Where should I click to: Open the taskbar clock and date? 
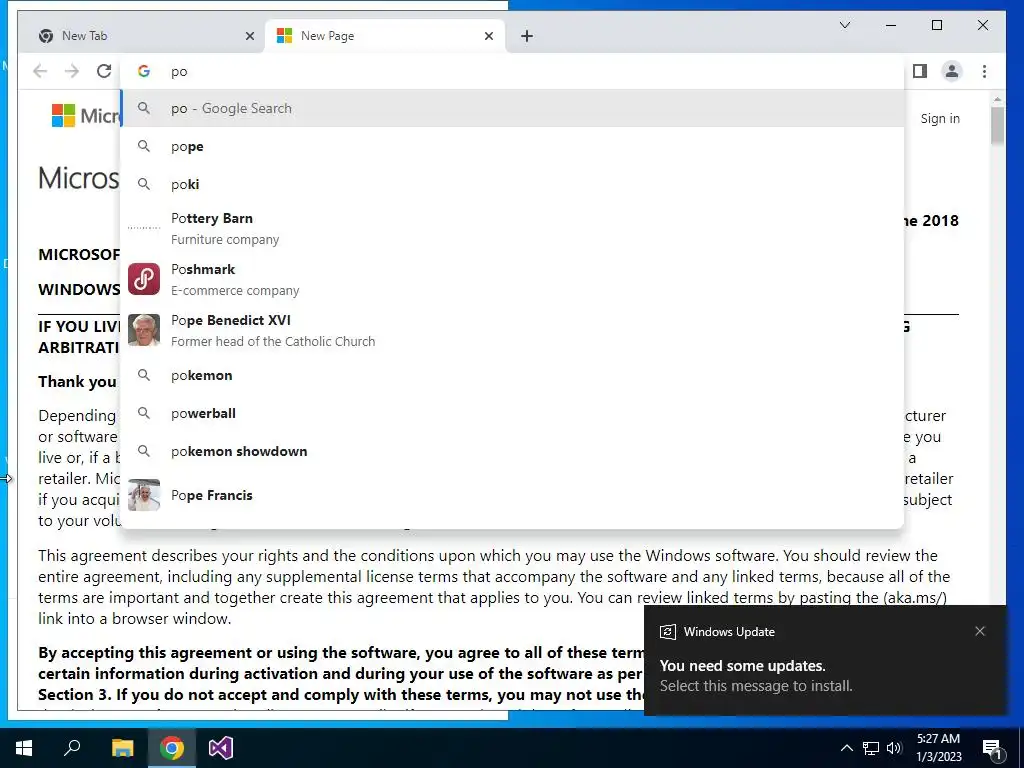938,748
